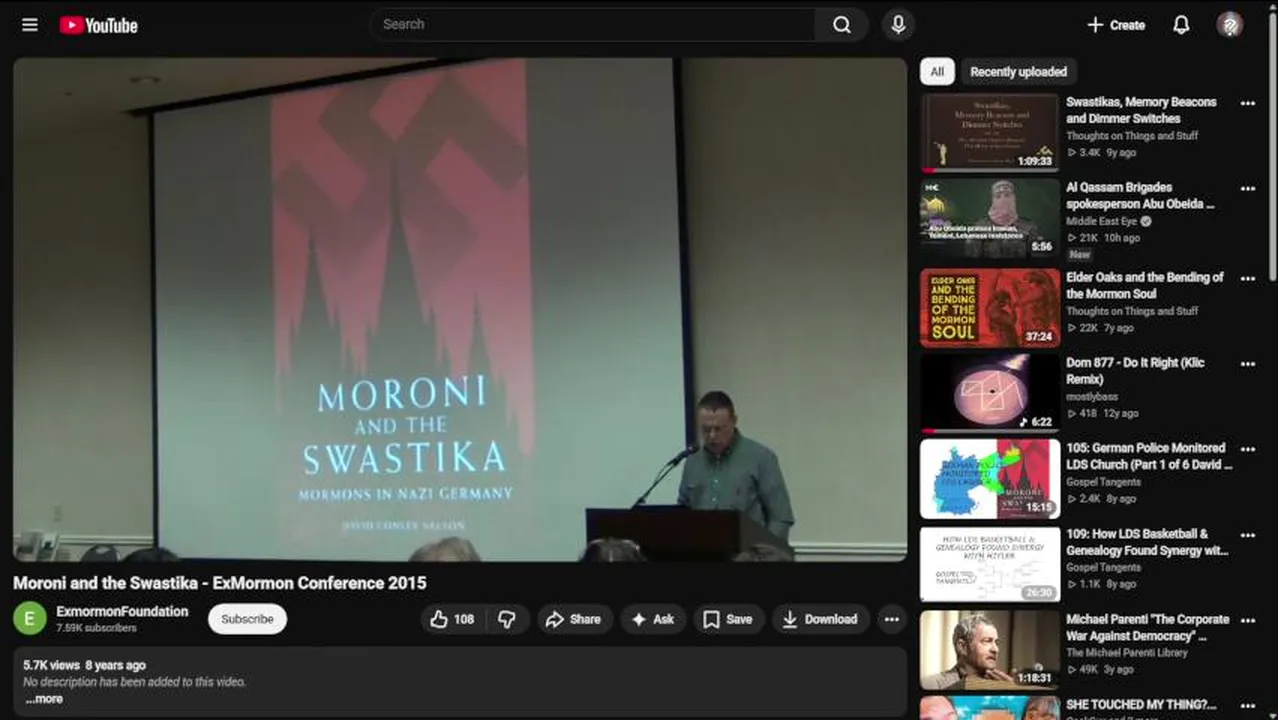Screen dimensions: 1278x720
Task: Share this video
Action: tap(573, 619)
